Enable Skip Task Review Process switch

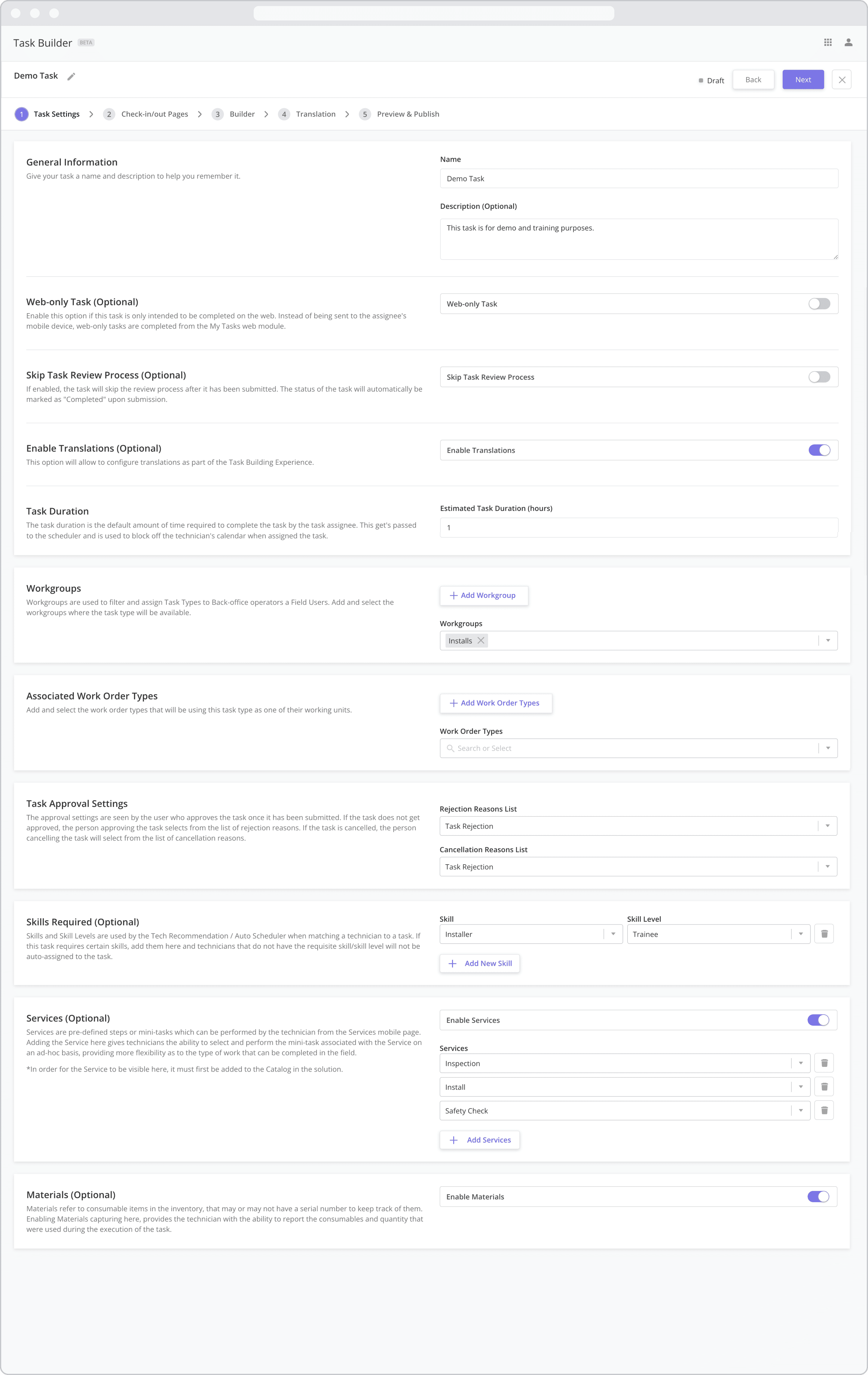[x=819, y=377]
